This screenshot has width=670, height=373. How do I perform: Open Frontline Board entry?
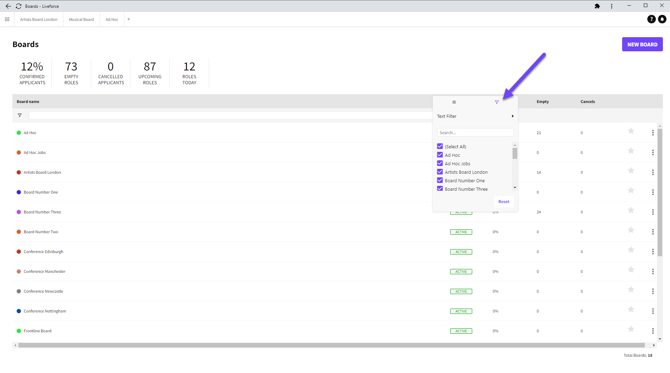point(37,331)
